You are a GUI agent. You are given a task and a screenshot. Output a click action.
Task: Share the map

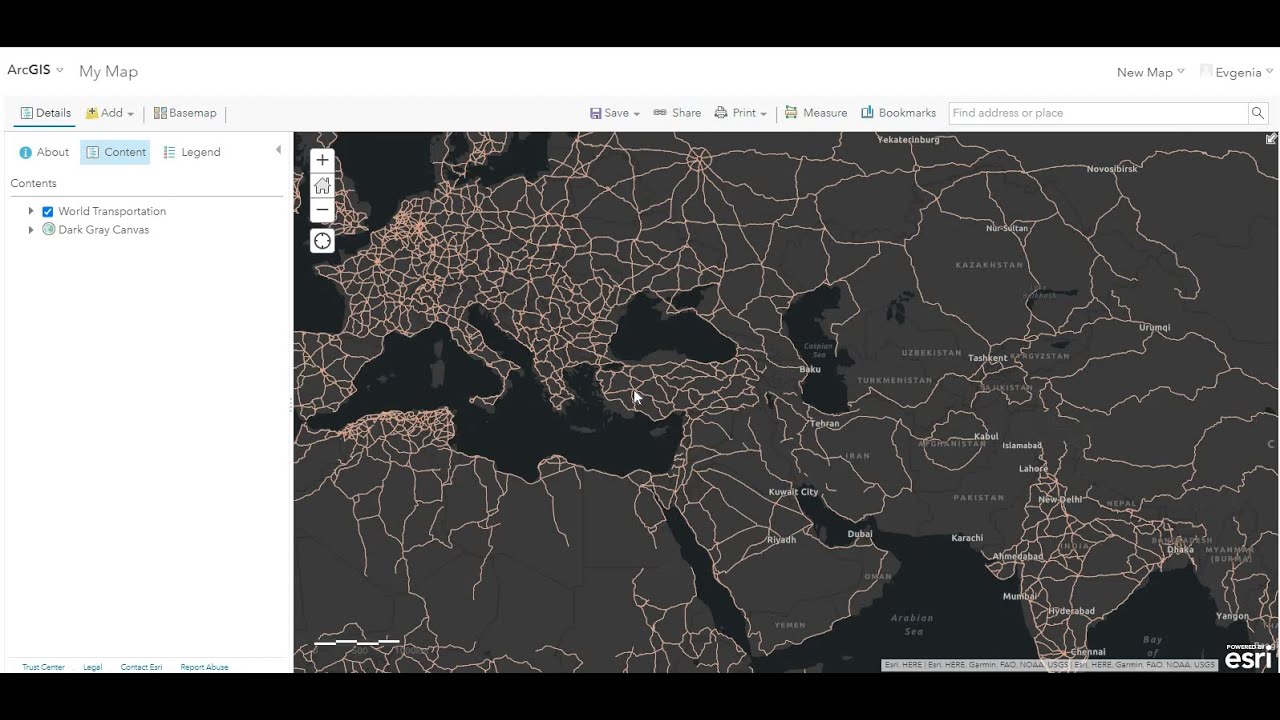[677, 113]
